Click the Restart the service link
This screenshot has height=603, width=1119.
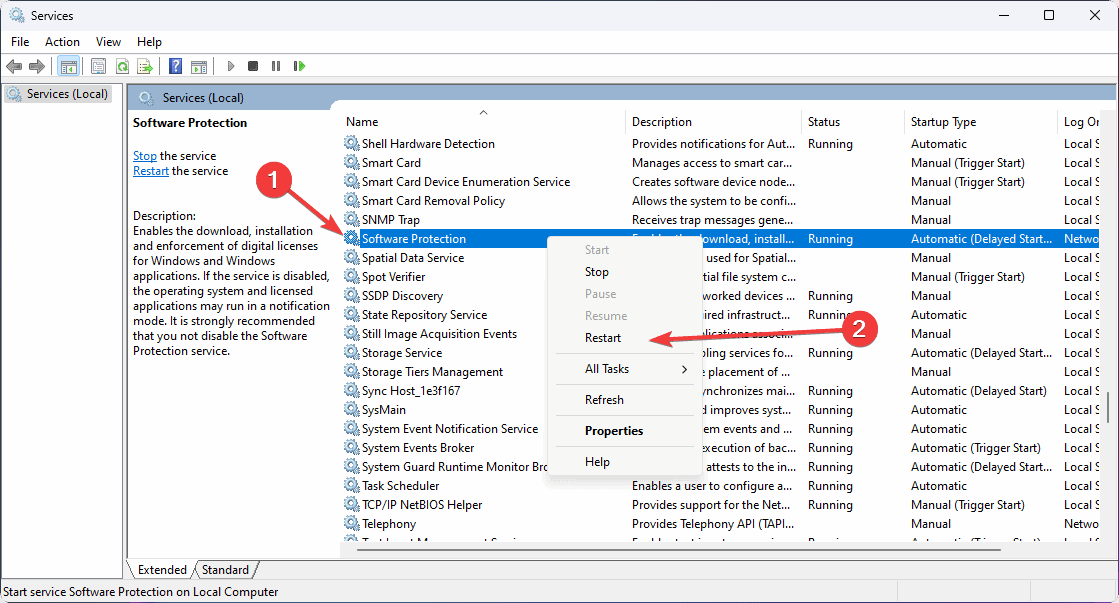[x=150, y=170]
